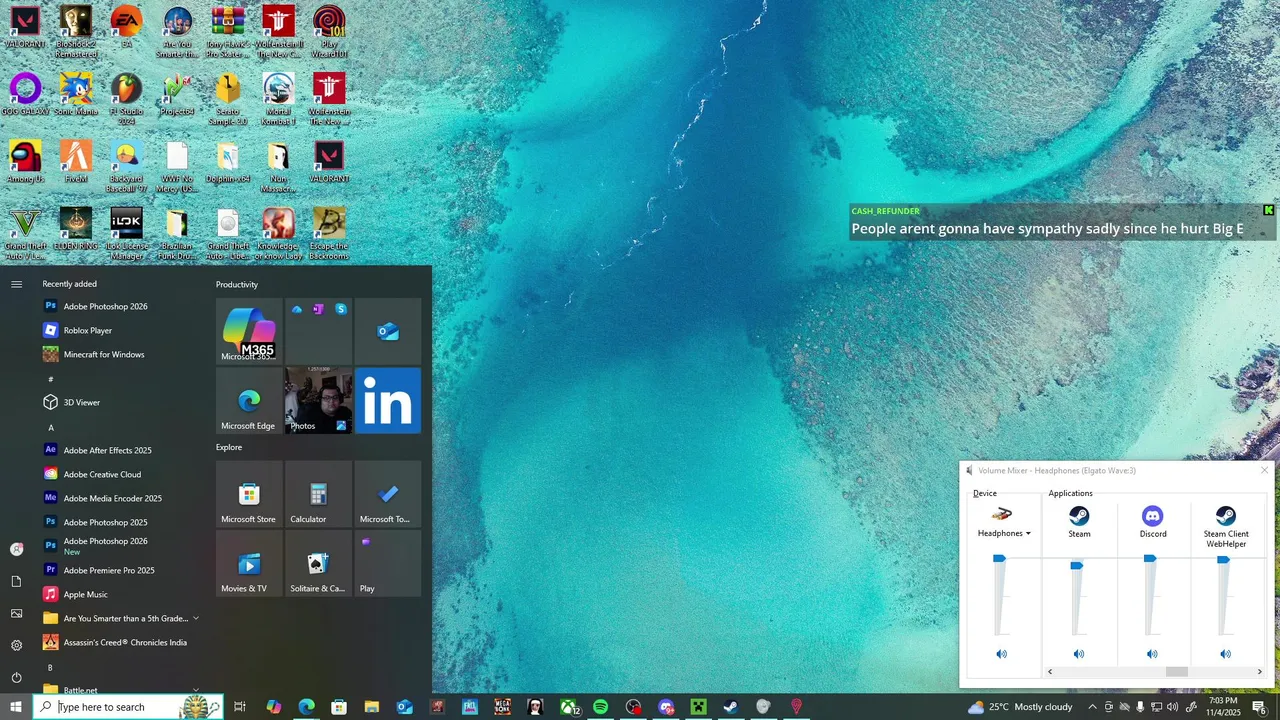The height and width of the screenshot is (720, 1280).
Task: Open Settings from Start menu rail
Action: pos(16,645)
